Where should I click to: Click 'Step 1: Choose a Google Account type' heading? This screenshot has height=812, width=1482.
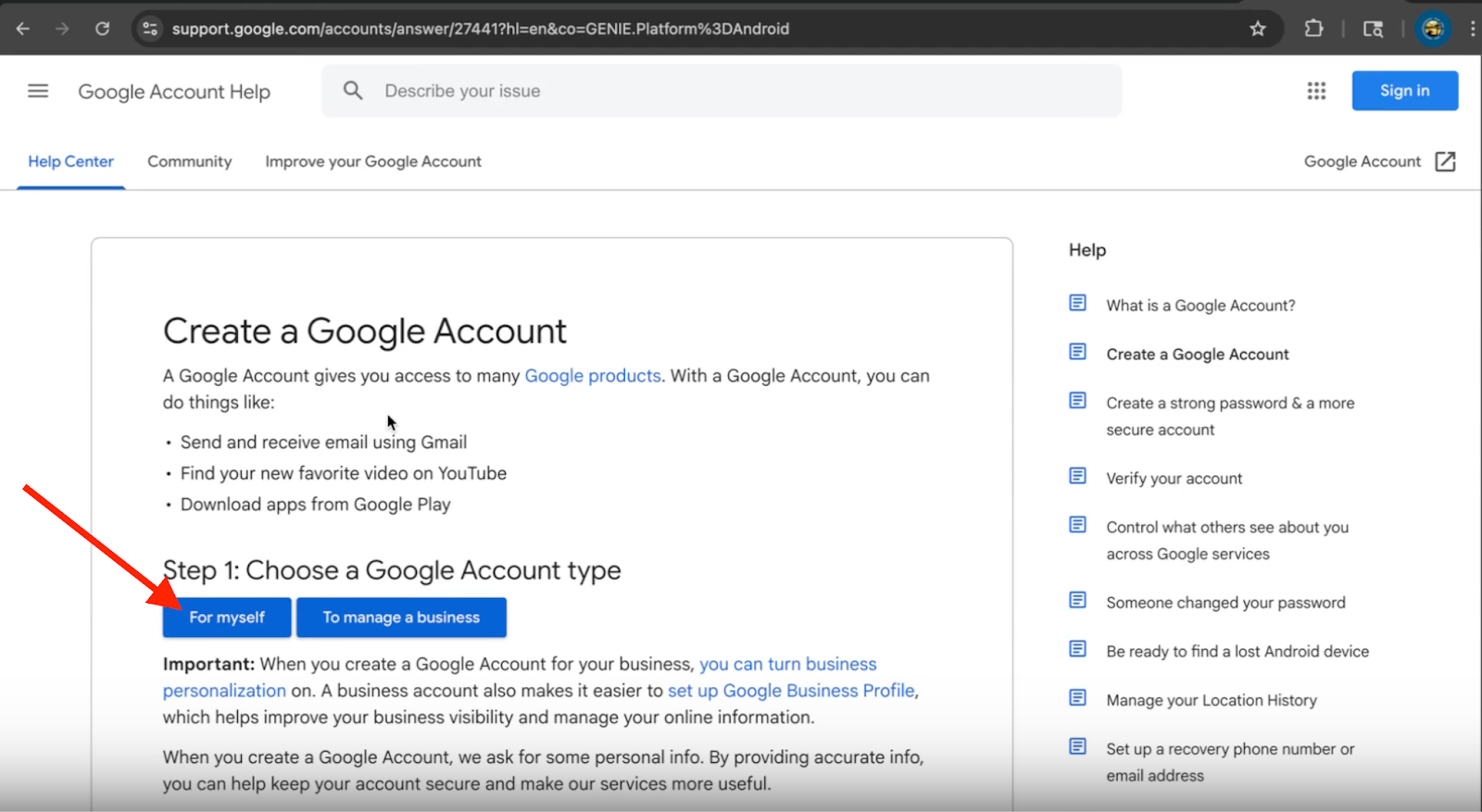click(x=392, y=570)
